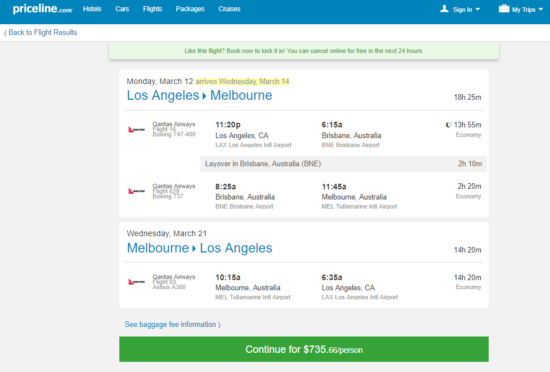Image resolution: width=550 pixels, height=372 pixels.
Task: Go to the Flights section
Action: point(152,9)
